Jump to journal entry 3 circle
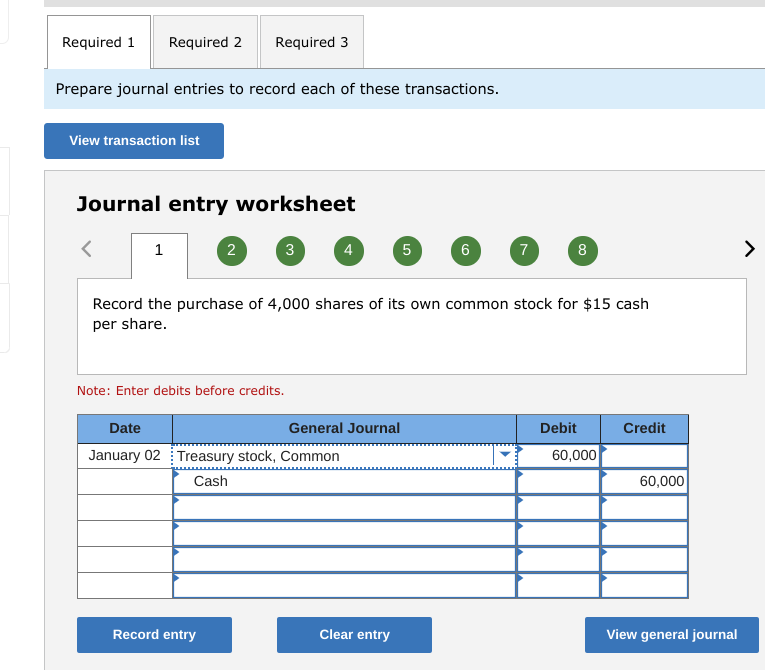 pos(290,251)
